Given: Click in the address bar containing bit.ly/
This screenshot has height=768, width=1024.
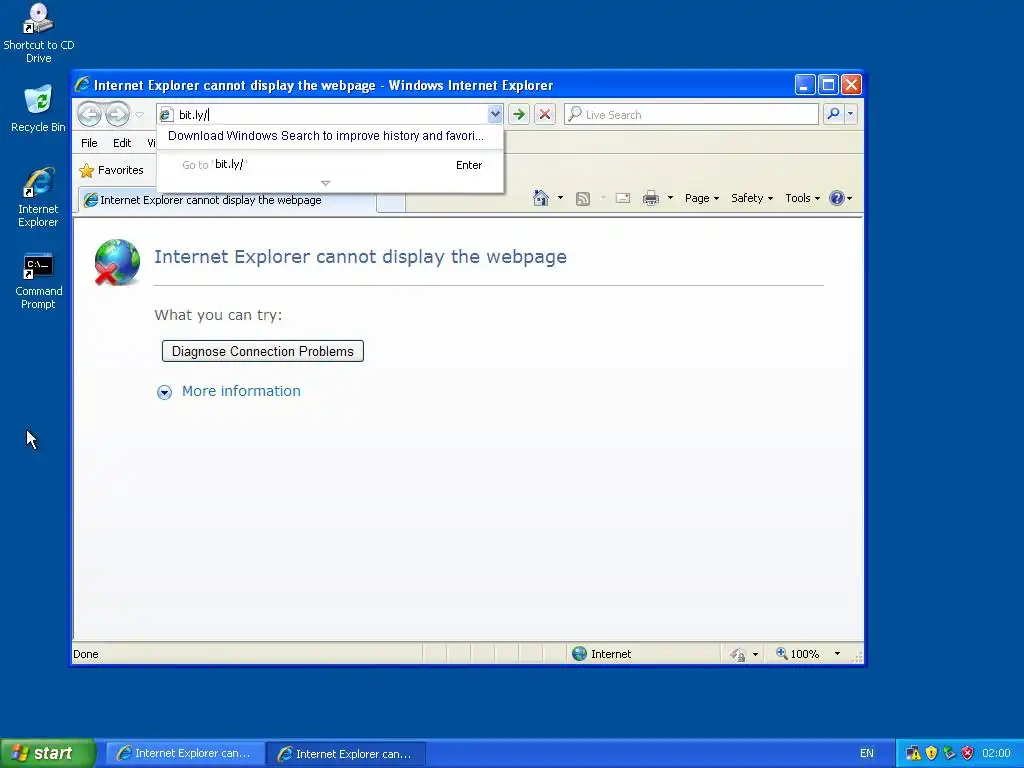Looking at the screenshot, I should [330, 115].
